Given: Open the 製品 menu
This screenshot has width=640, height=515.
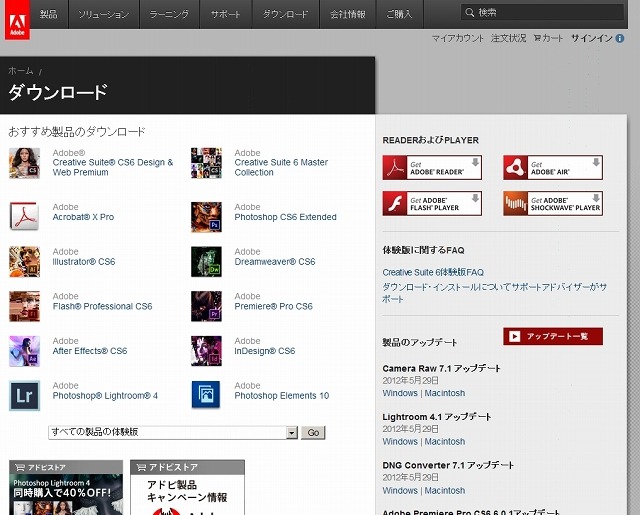Looking at the screenshot, I should point(49,14).
